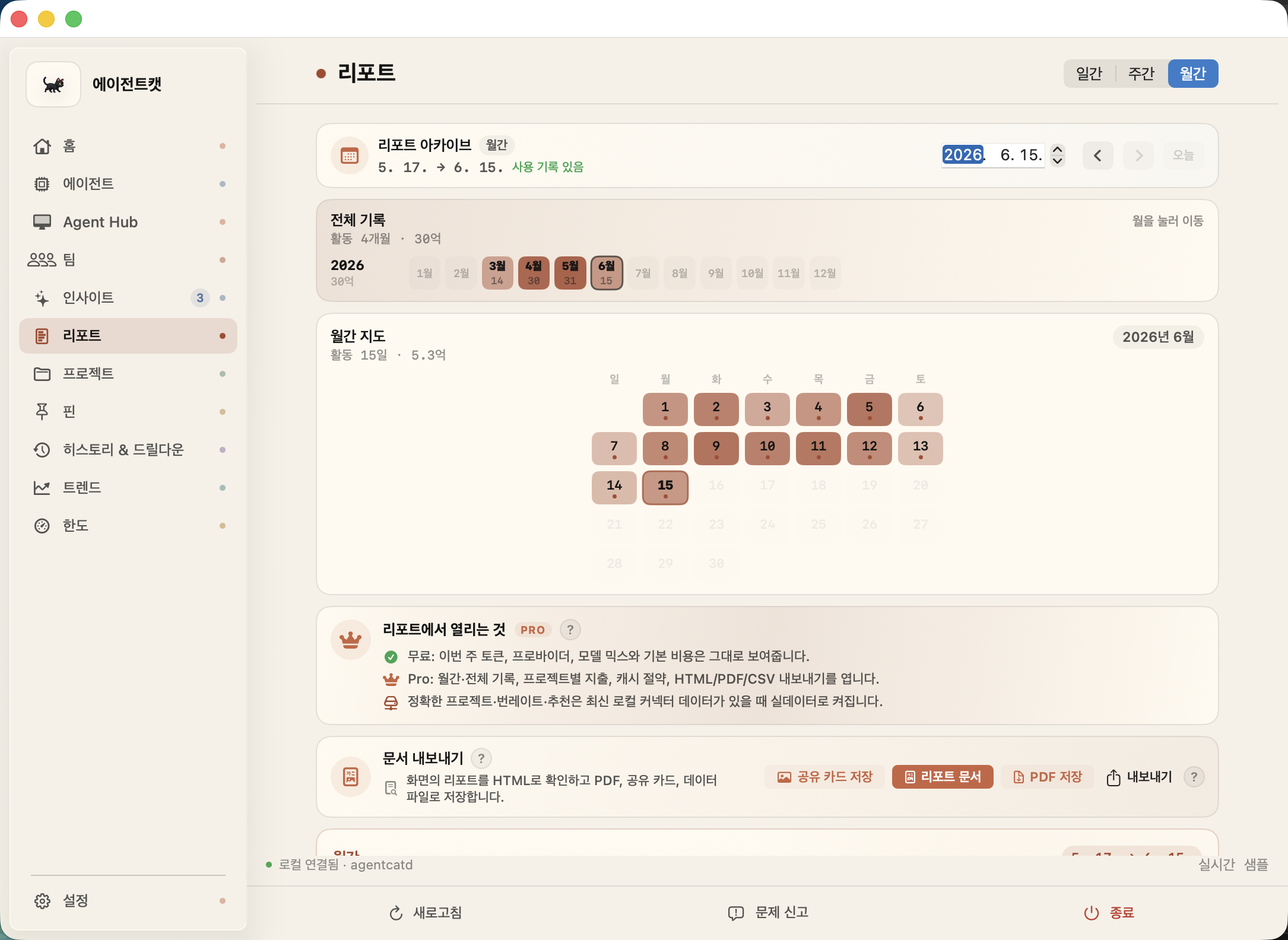Select 5월 month tile
Screen dimensions: 1288x940
tap(570, 273)
